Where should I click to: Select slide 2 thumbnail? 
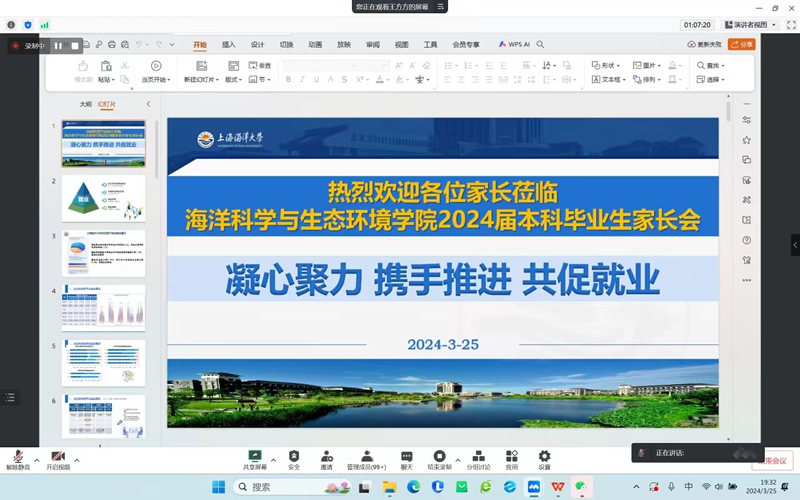click(103, 198)
